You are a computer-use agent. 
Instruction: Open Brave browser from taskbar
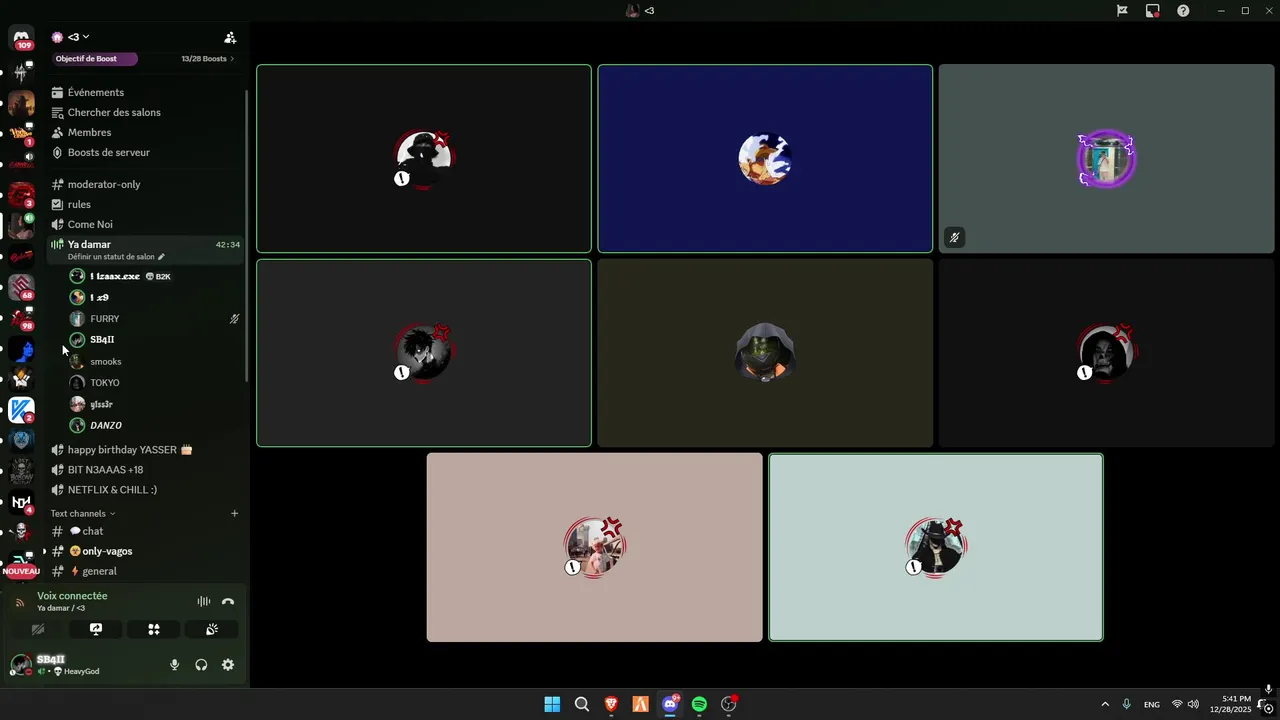point(611,704)
